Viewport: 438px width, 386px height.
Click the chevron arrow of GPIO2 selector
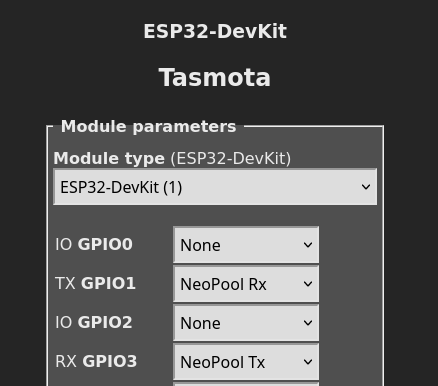(308, 323)
